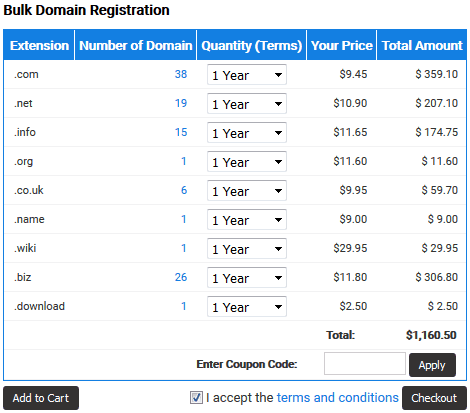Open the .name term dropdown
470x413 pixels.
tap(247, 220)
